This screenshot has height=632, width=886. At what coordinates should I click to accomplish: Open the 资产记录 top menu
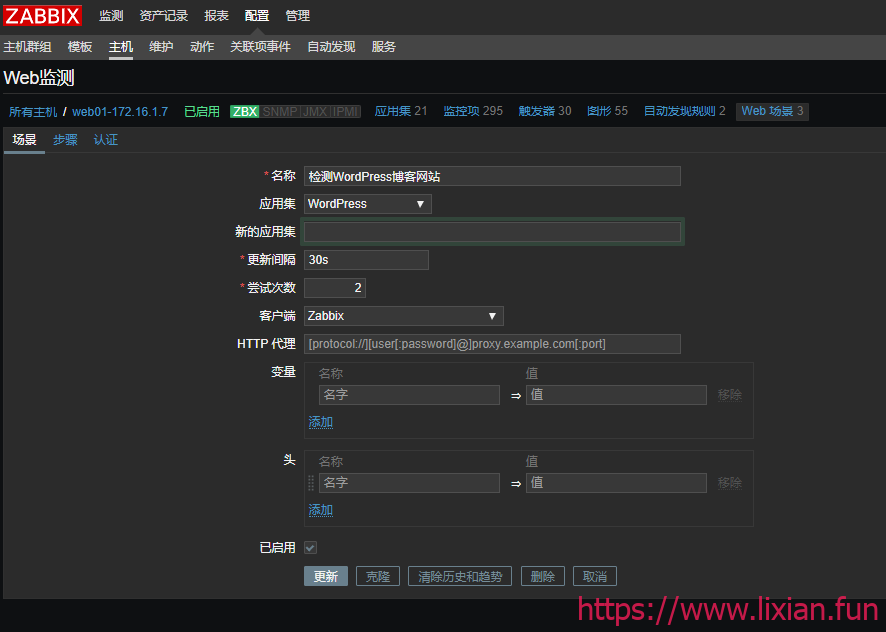[164, 16]
